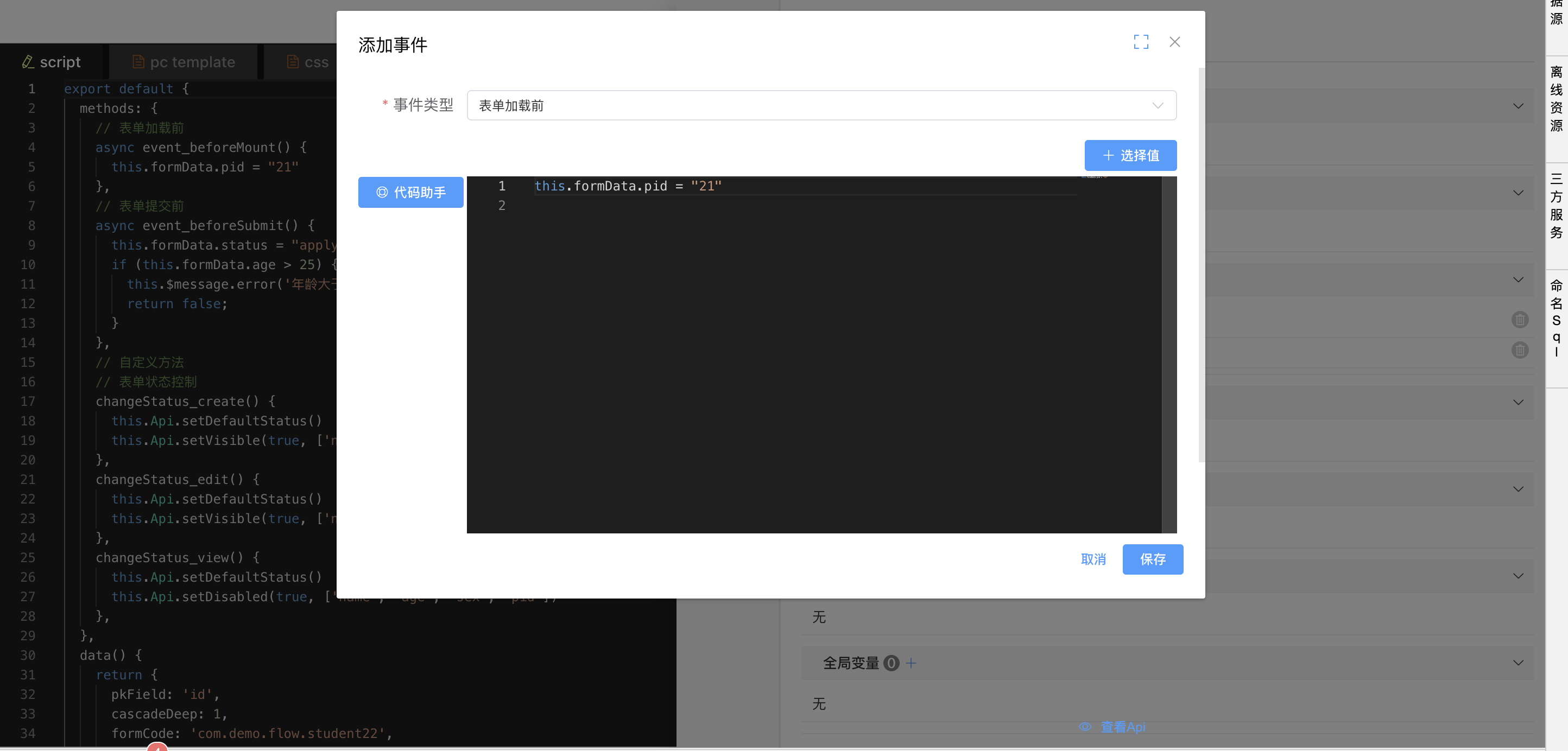Open the 命名Sql side panel
Screen dimensions: 1568x751
[x=1556, y=317]
